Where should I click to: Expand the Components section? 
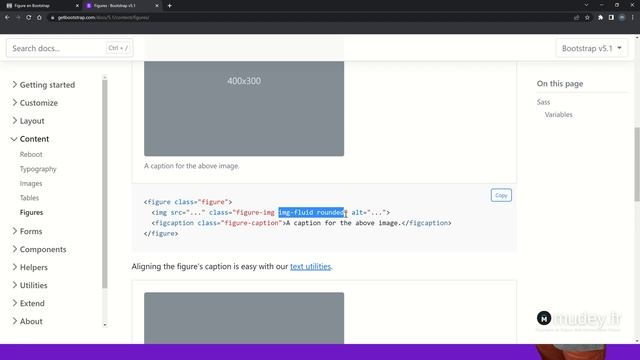point(39,249)
